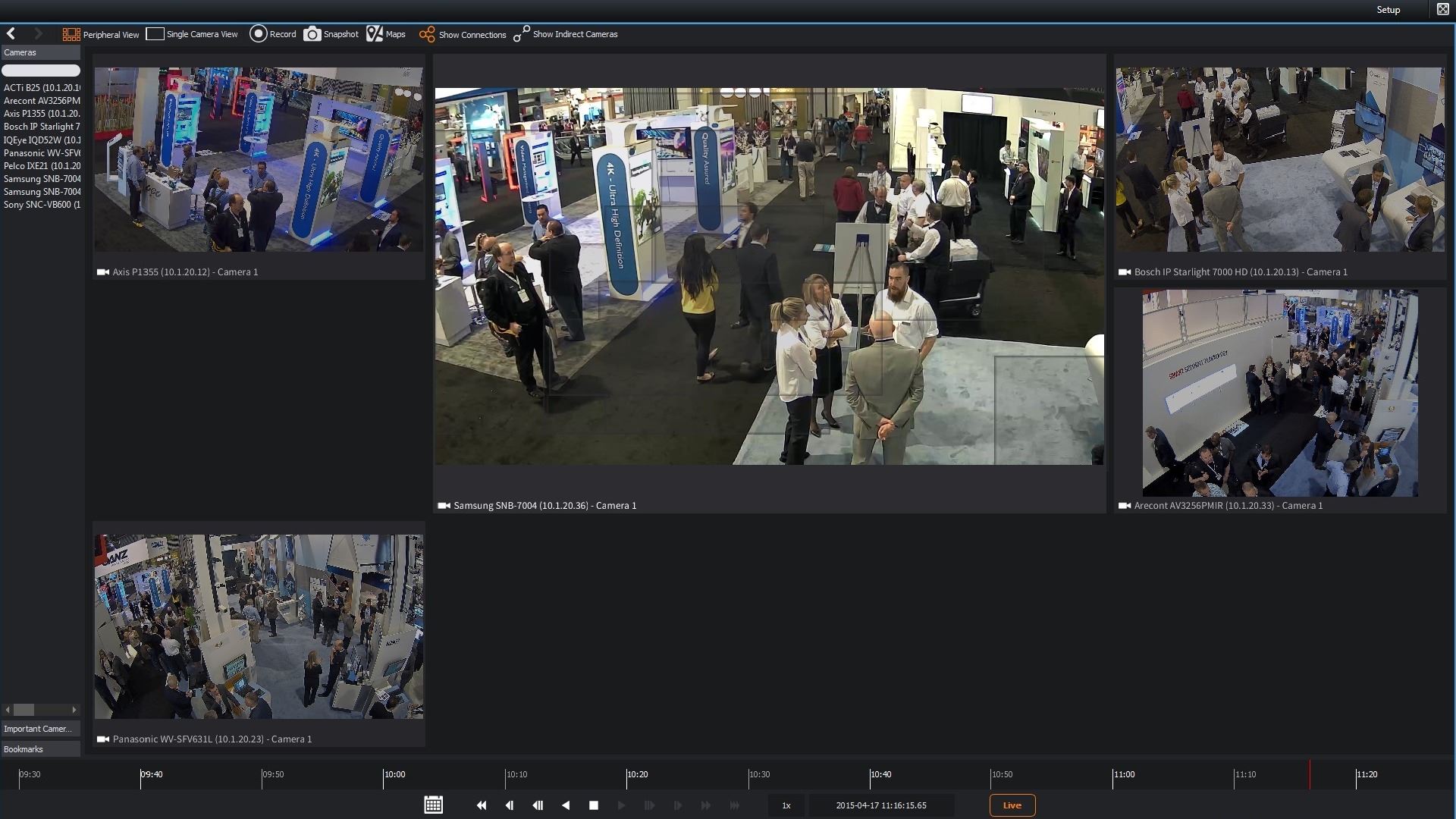
Task: Click camera icon beside Axis P1355 label
Action: [x=103, y=272]
